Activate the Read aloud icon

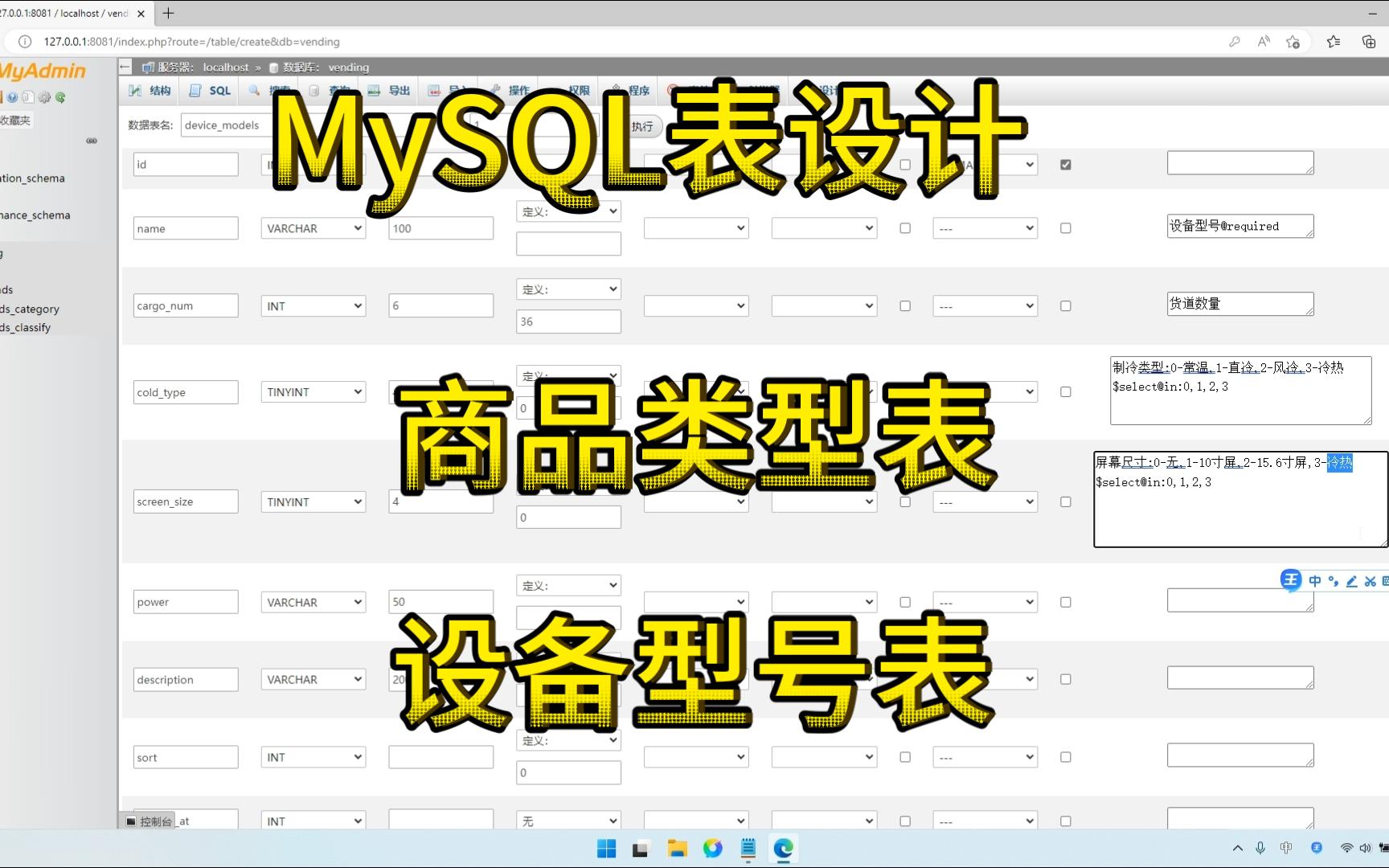(1264, 42)
